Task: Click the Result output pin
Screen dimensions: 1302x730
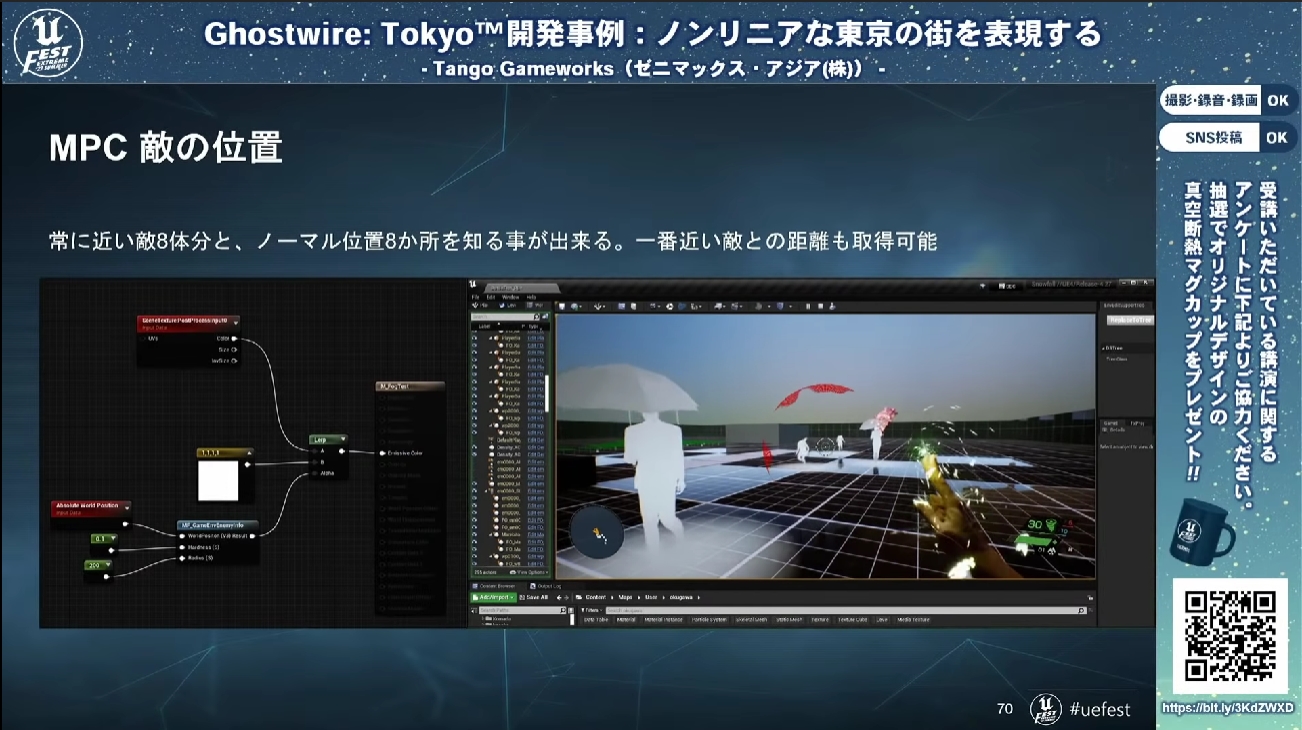Action: click(252, 536)
